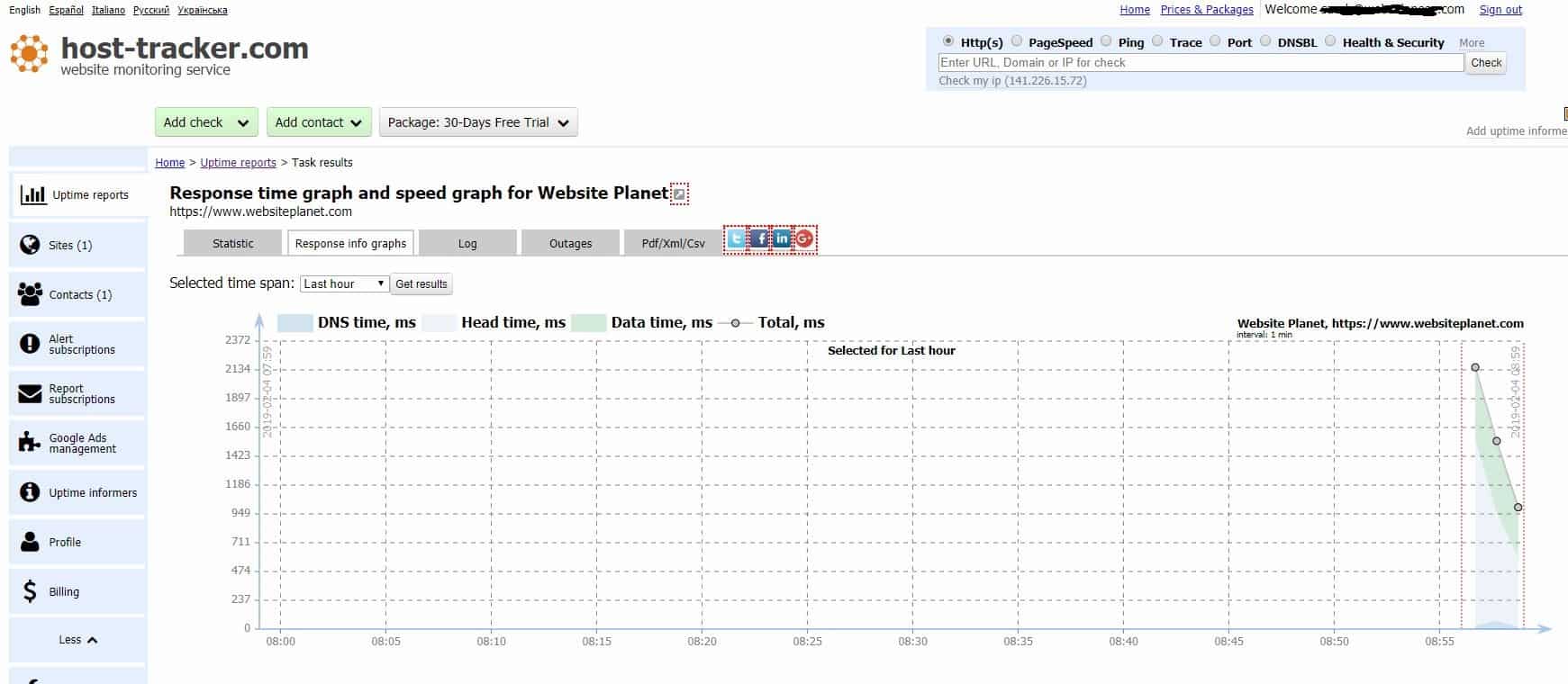Click the Home link in top navigation
1568x684 pixels.
[1135, 10]
